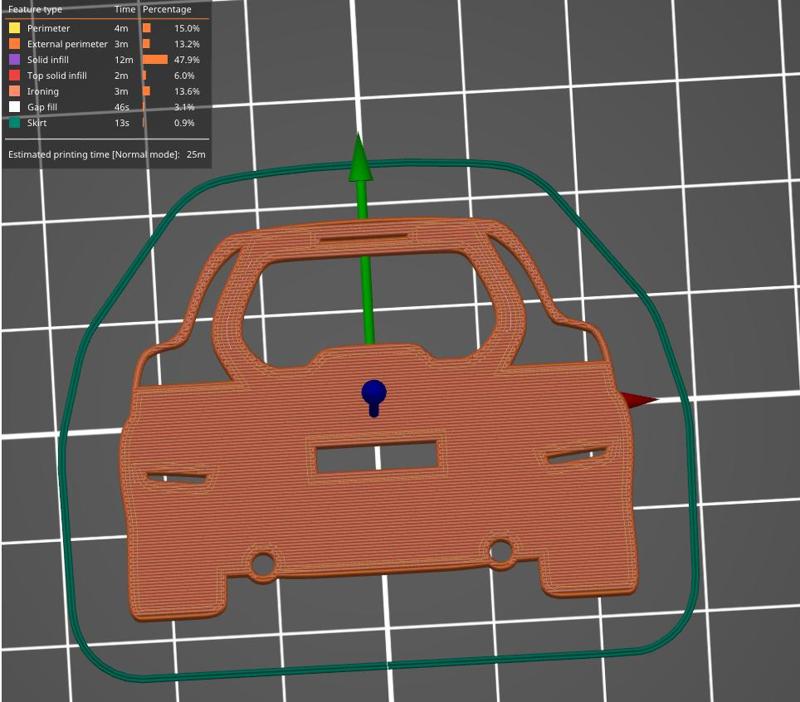Click the 2m Top solid infill time
The width and height of the screenshot is (800, 702).
point(121,76)
